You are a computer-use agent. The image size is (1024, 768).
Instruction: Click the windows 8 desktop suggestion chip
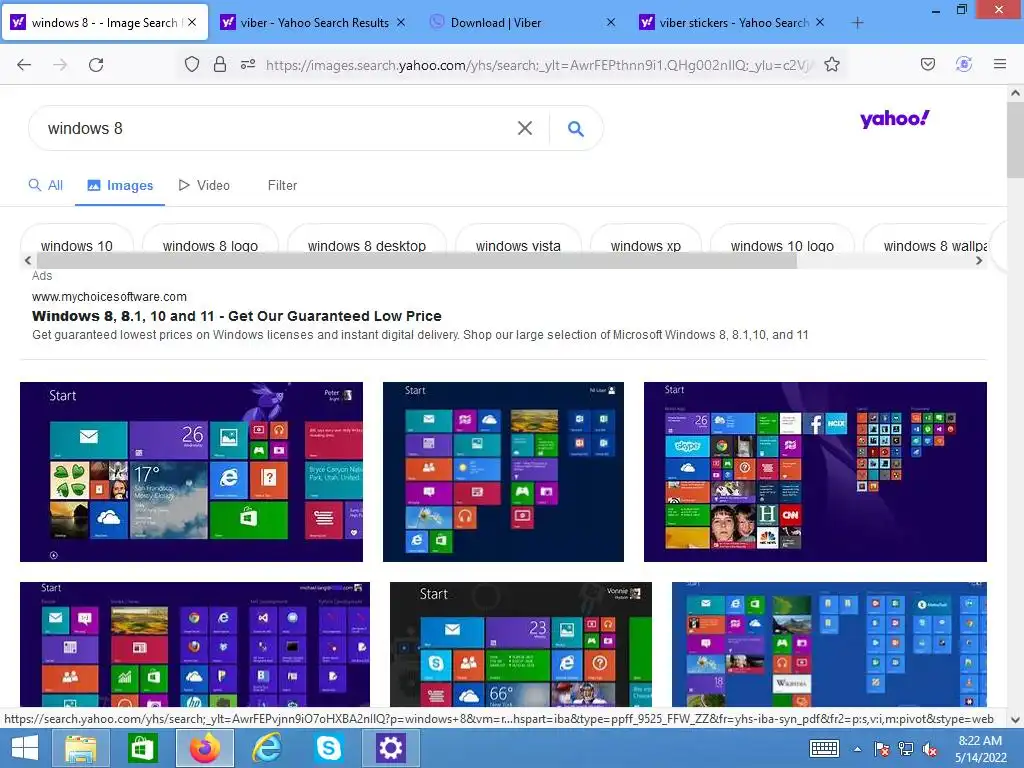367,246
